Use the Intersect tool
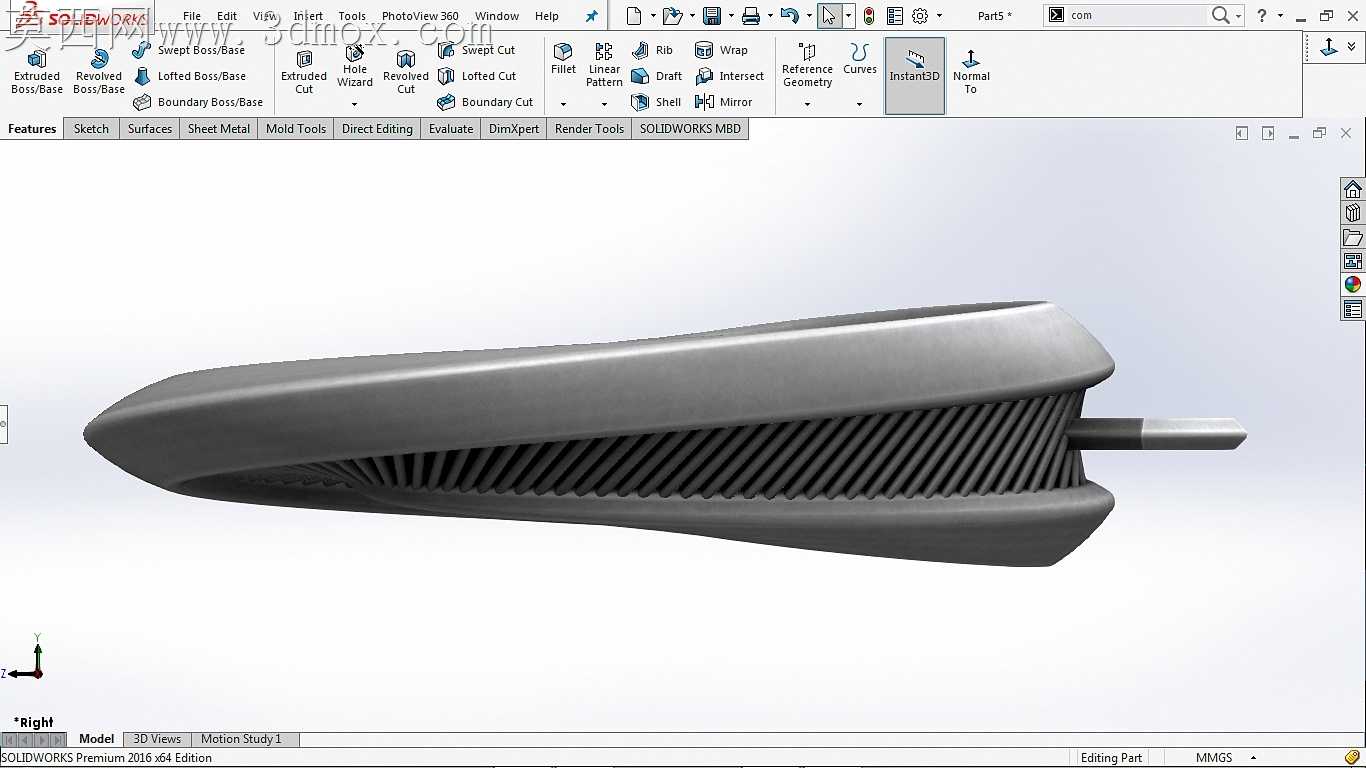The image size is (1366, 768). [729, 76]
